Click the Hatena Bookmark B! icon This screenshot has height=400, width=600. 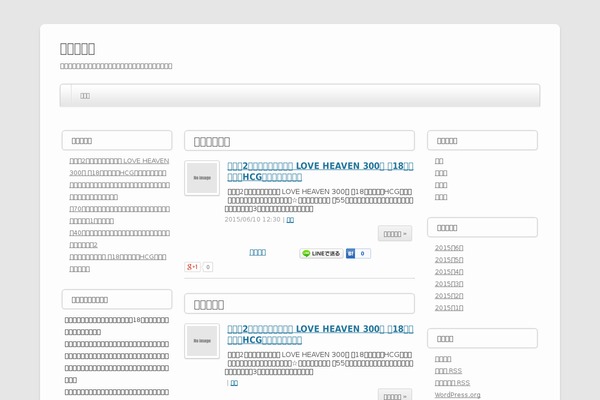pyautogui.click(x=350, y=253)
